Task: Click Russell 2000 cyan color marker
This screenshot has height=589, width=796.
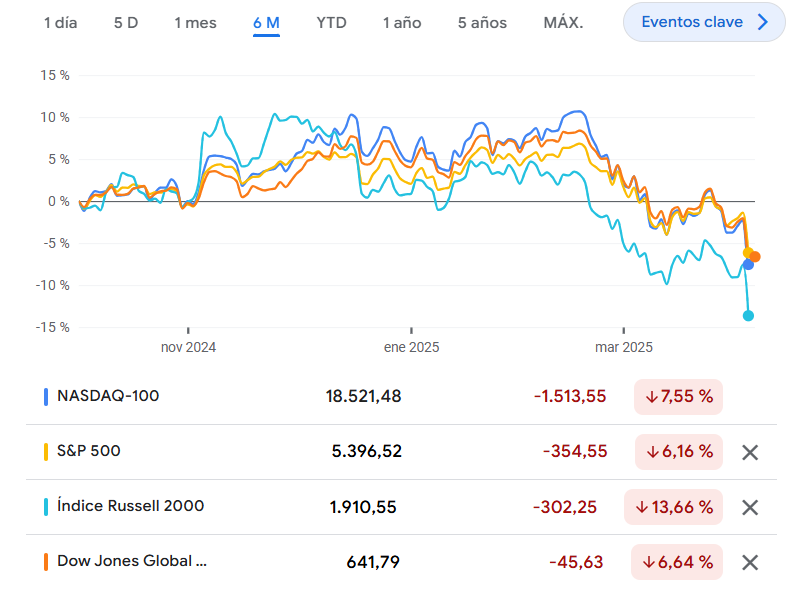Action: [x=46, y=507]
